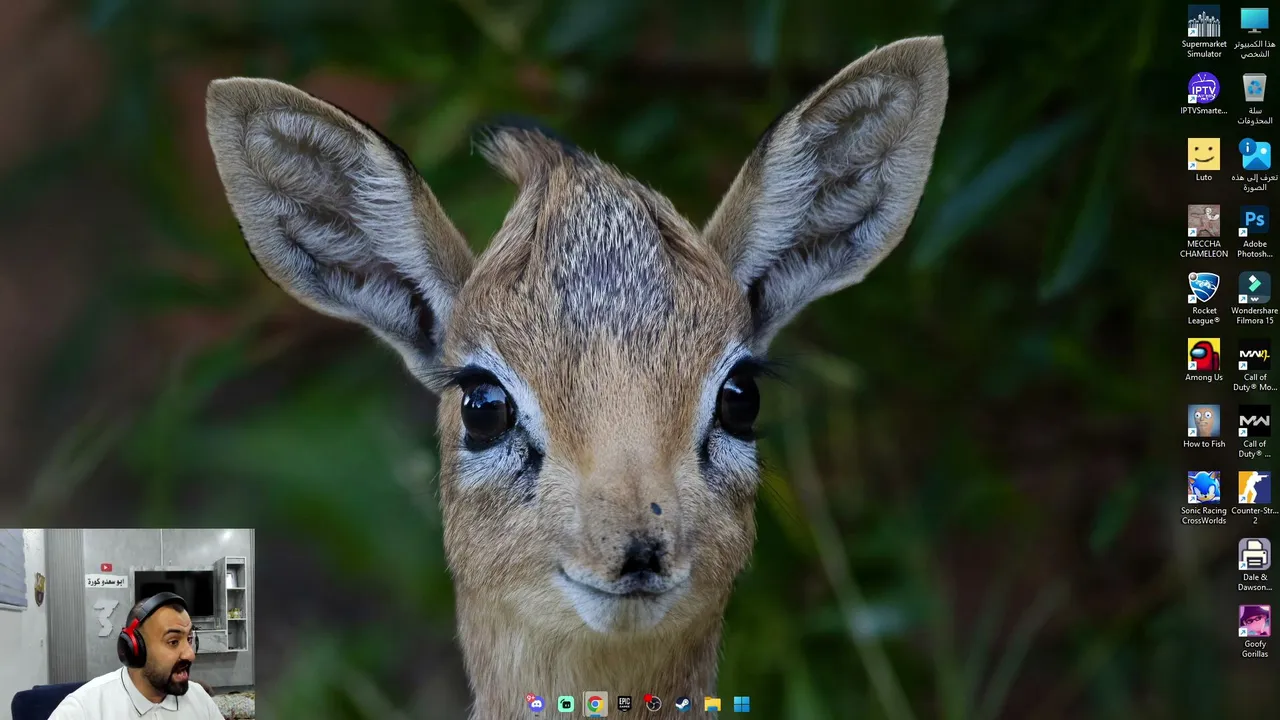The height and width of the screenshot is (720, 1280).
Task: Open the Windows Start menu
Action: point(741,704)
